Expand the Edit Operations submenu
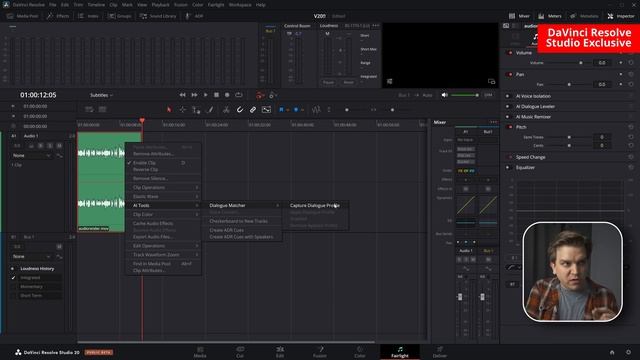This screenshot has width=640, height=360. [163, 246]
